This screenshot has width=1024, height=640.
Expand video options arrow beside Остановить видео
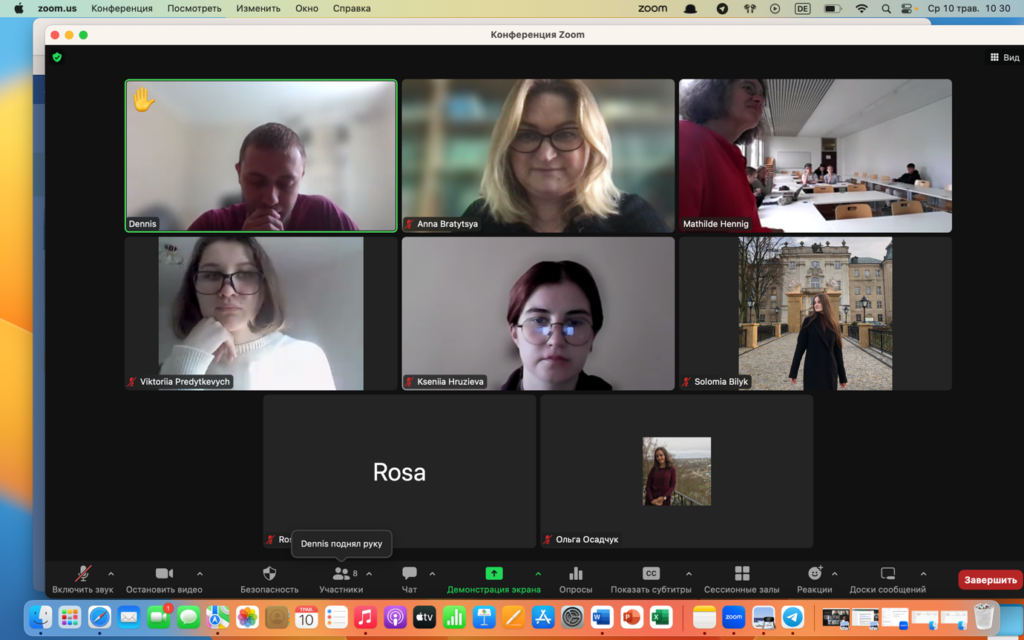(200, 574)
